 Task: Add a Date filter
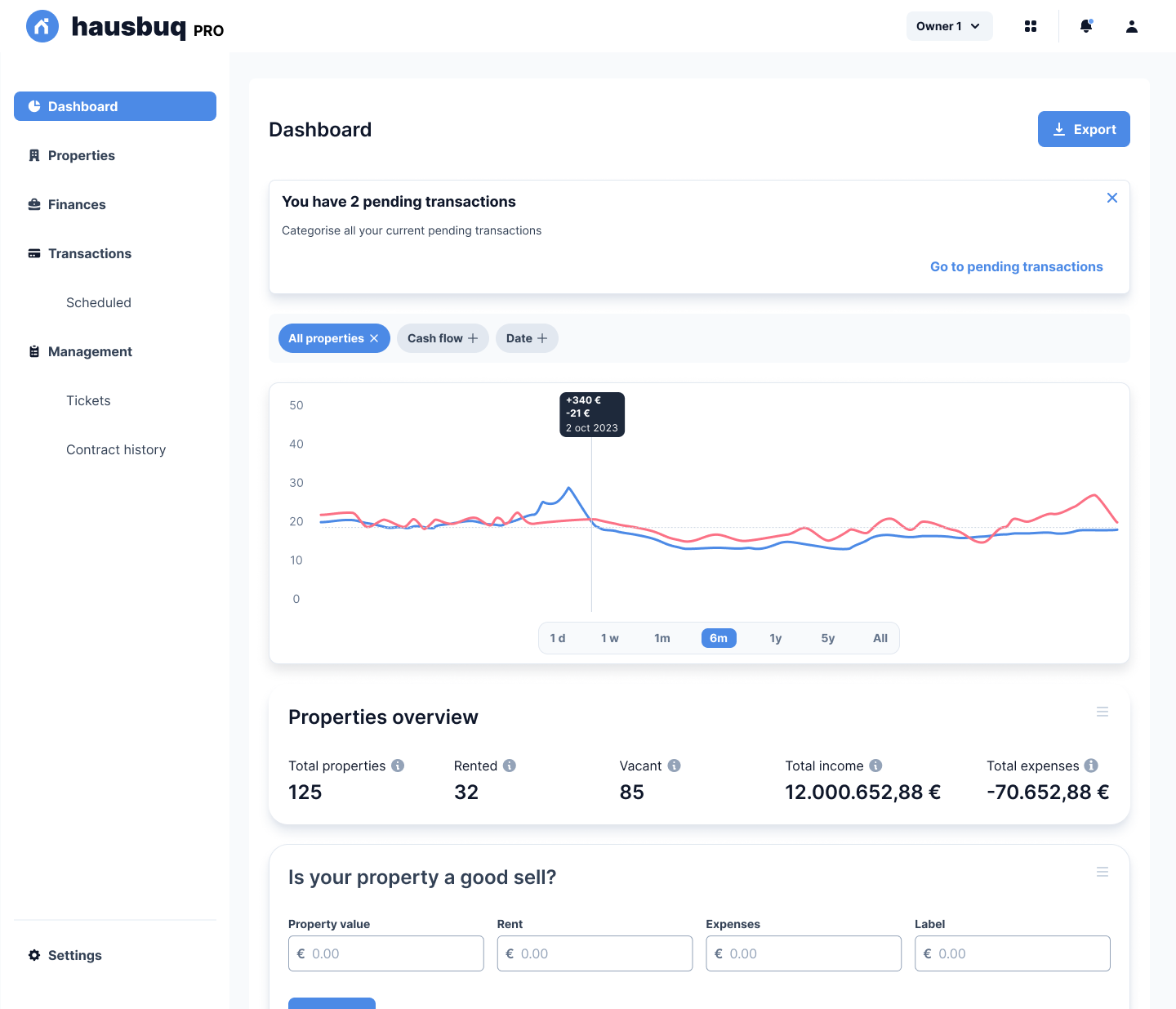coord(527,338)
